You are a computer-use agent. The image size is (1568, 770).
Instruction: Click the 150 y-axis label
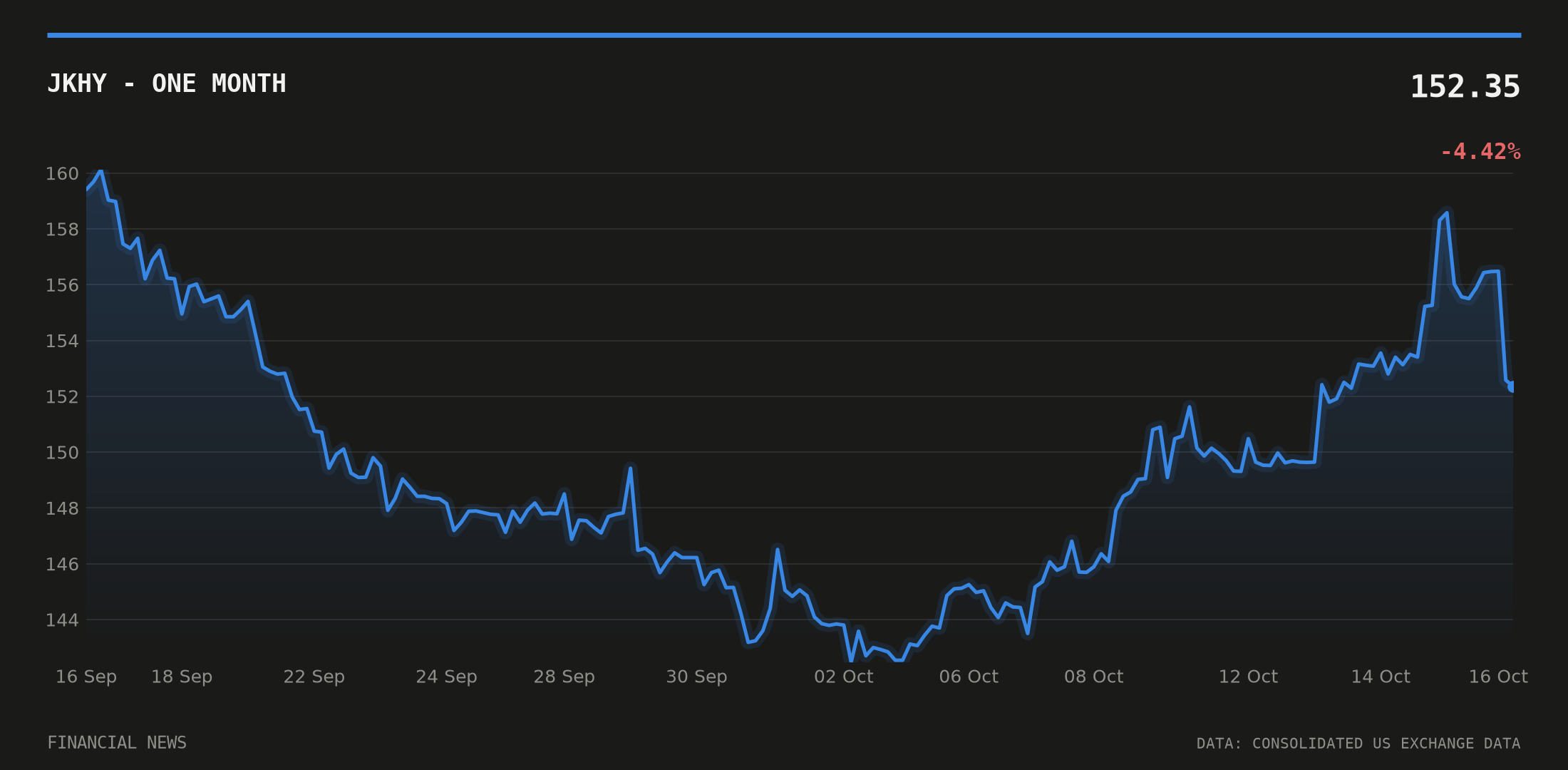(62, 453)
